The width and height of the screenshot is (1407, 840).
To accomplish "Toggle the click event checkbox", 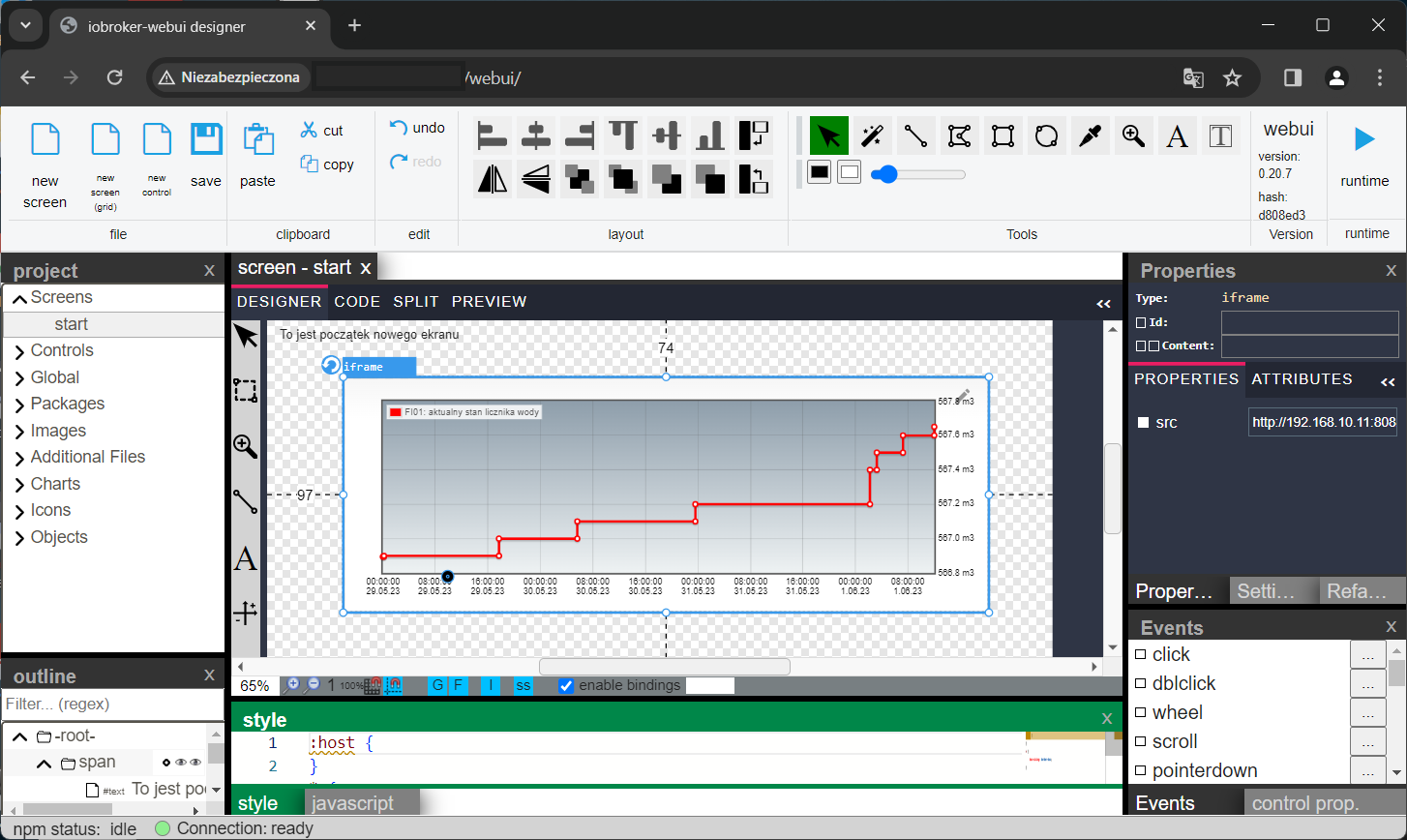I will [x=1140, y=655].
